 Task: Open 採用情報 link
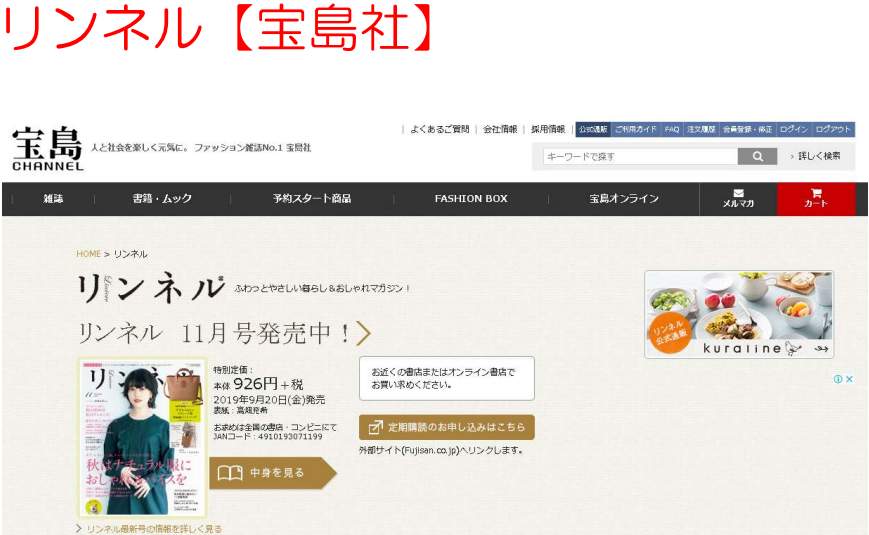point(548,129)
